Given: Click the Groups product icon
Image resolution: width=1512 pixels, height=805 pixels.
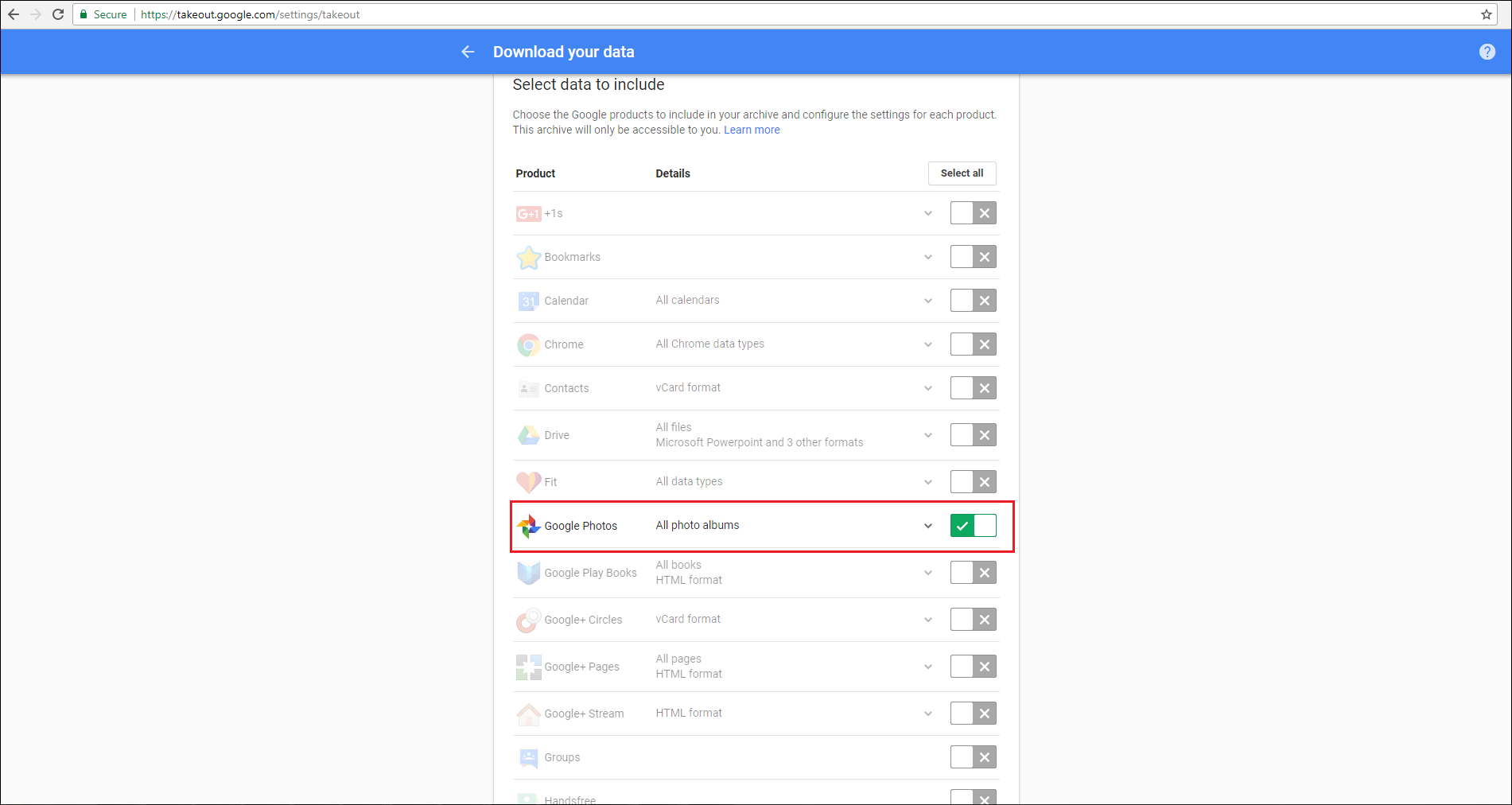Looking at the screenshot, I should pyautogui.click(x=528, y=757).
